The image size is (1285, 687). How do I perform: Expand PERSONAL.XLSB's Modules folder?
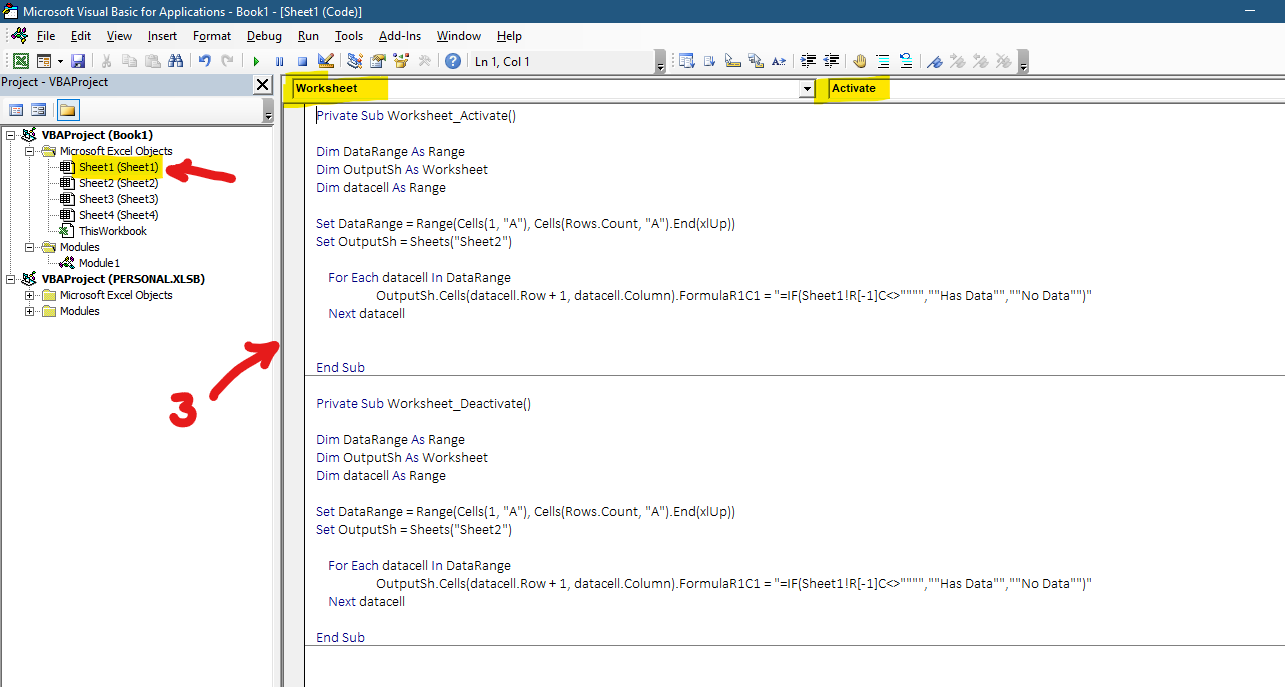(30, 311)
